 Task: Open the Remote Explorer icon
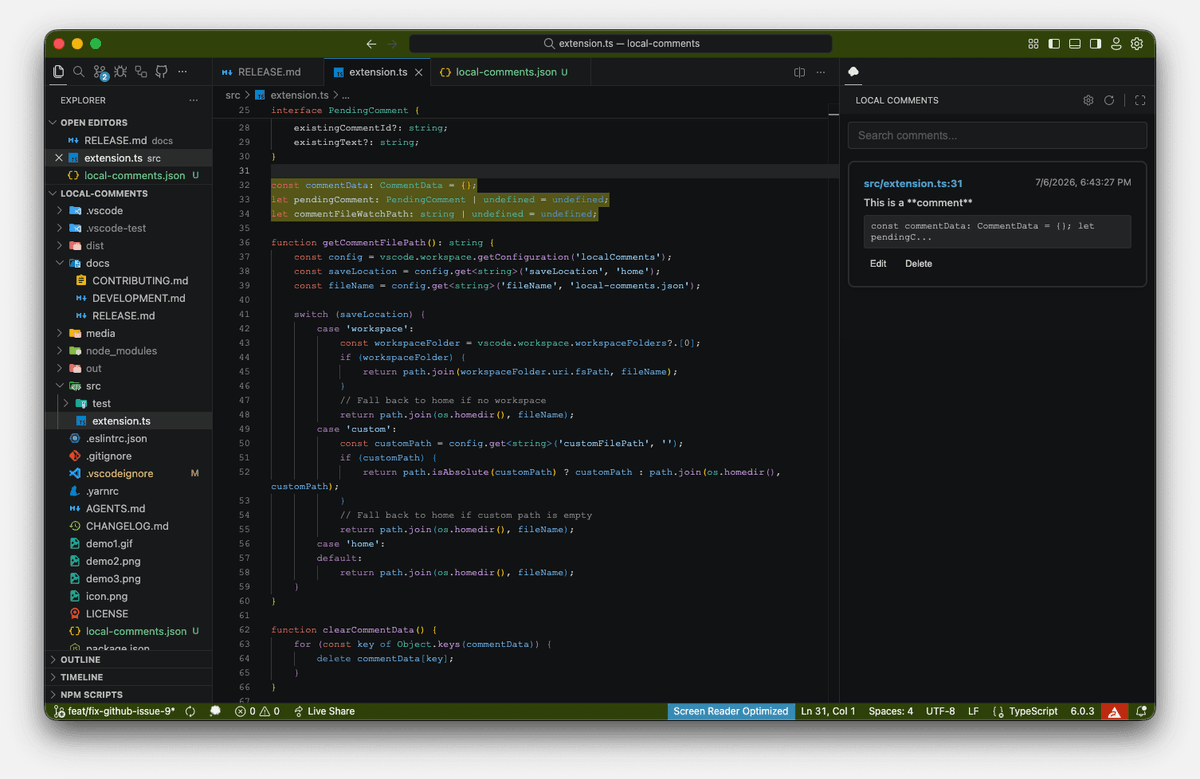pos(140,72)
